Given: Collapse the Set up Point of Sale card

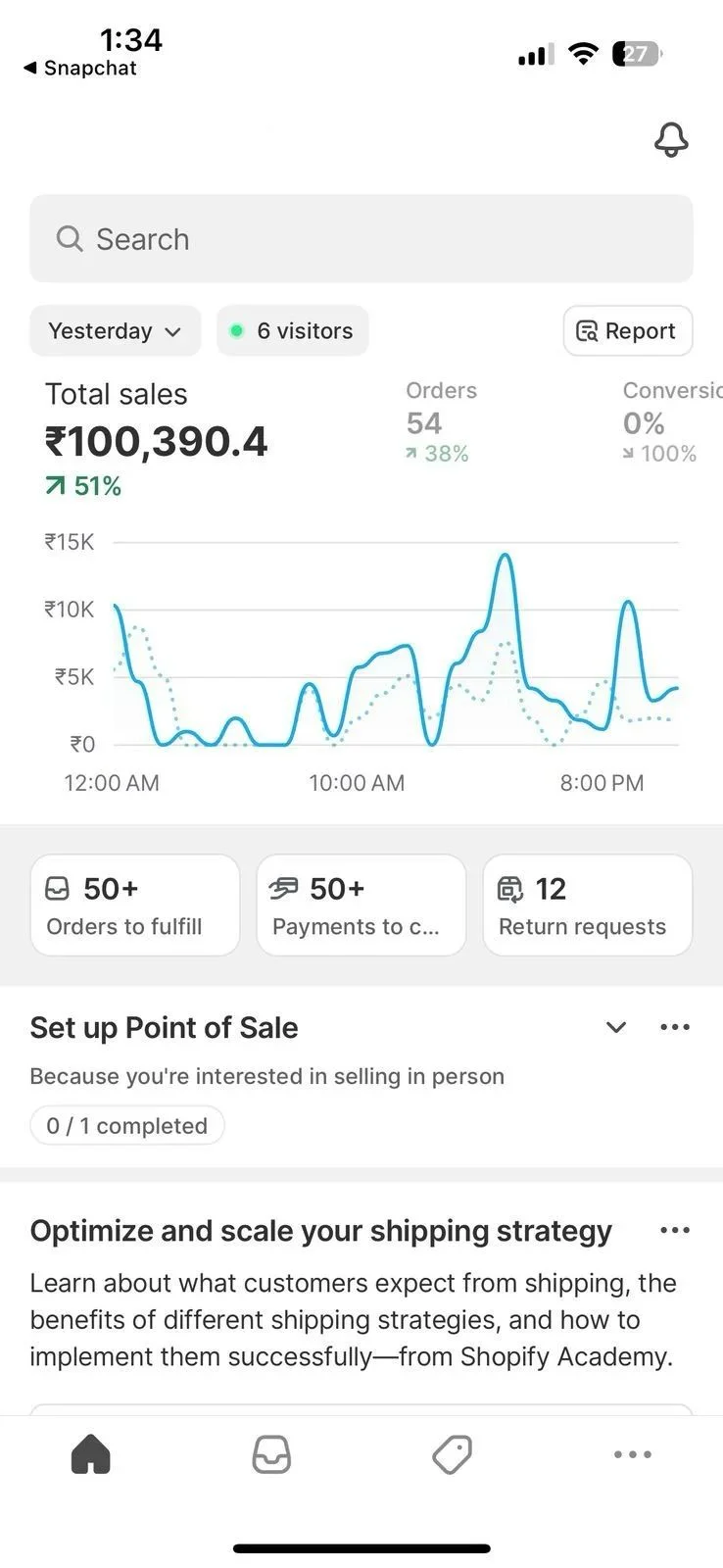Looking at the screenshot, I should pyautogui.click(x=616, y=1027).
